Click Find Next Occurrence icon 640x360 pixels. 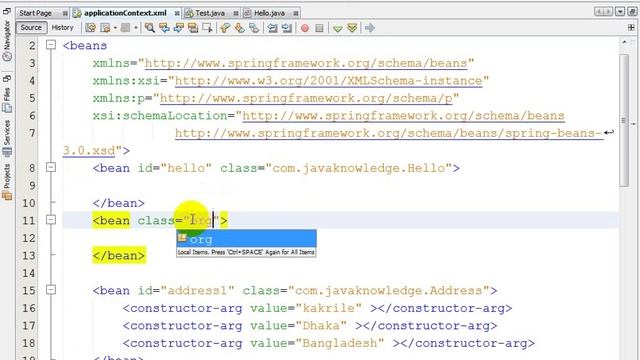tap(179, 28)
